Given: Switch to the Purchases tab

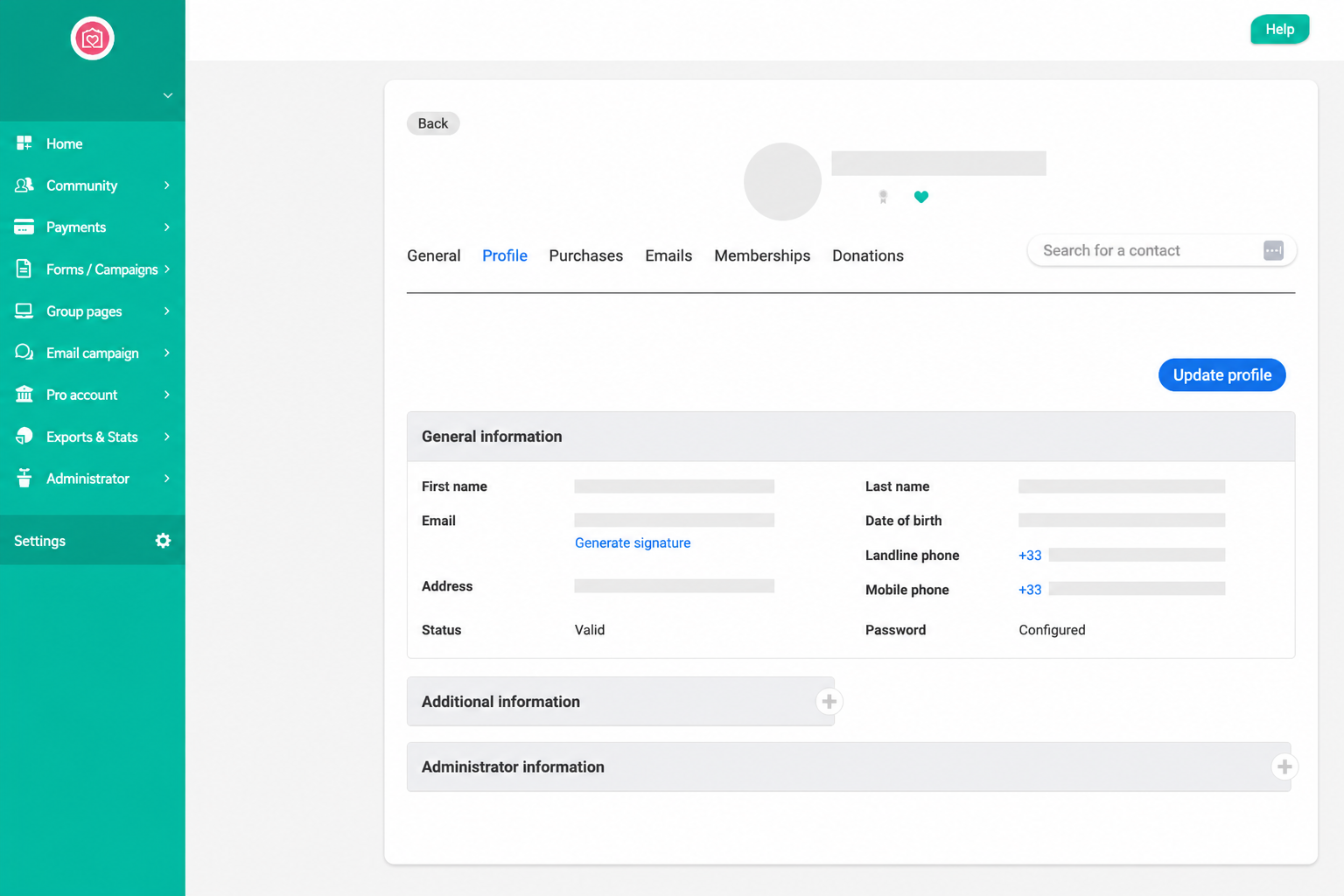Looking at the screenshot, I should [x=586, y=255].
